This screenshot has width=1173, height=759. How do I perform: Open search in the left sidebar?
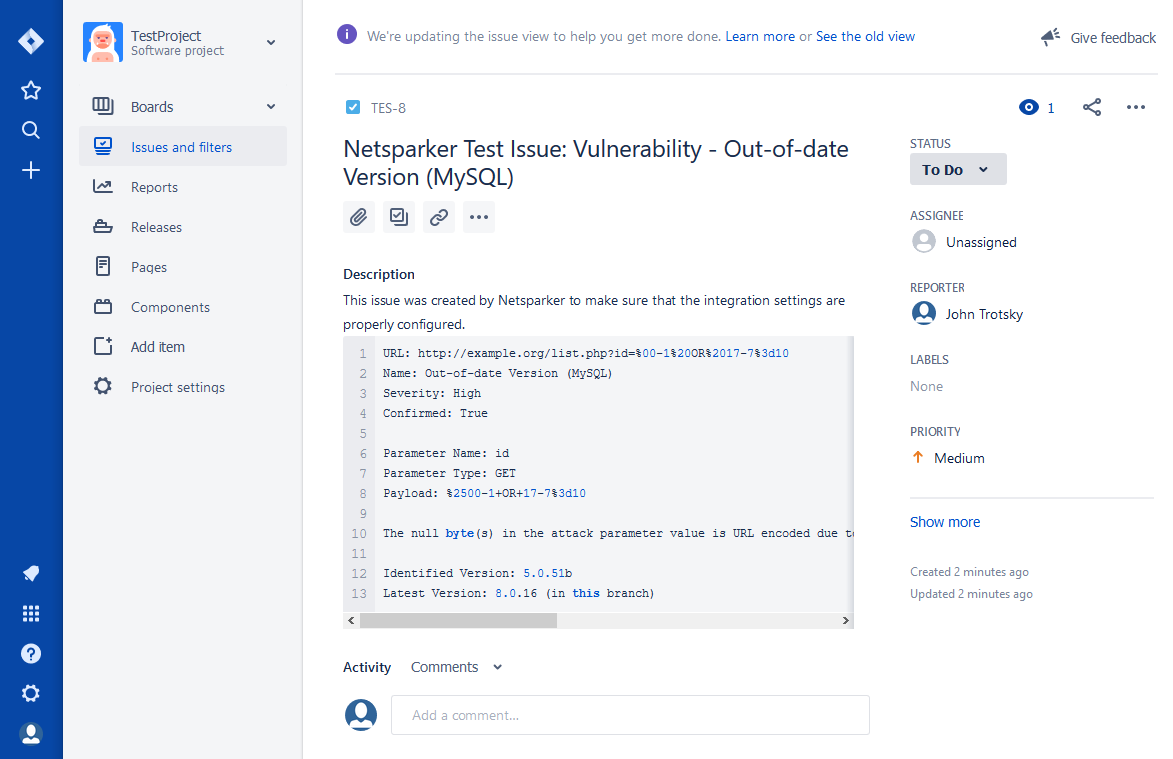[x=31, y=130]
